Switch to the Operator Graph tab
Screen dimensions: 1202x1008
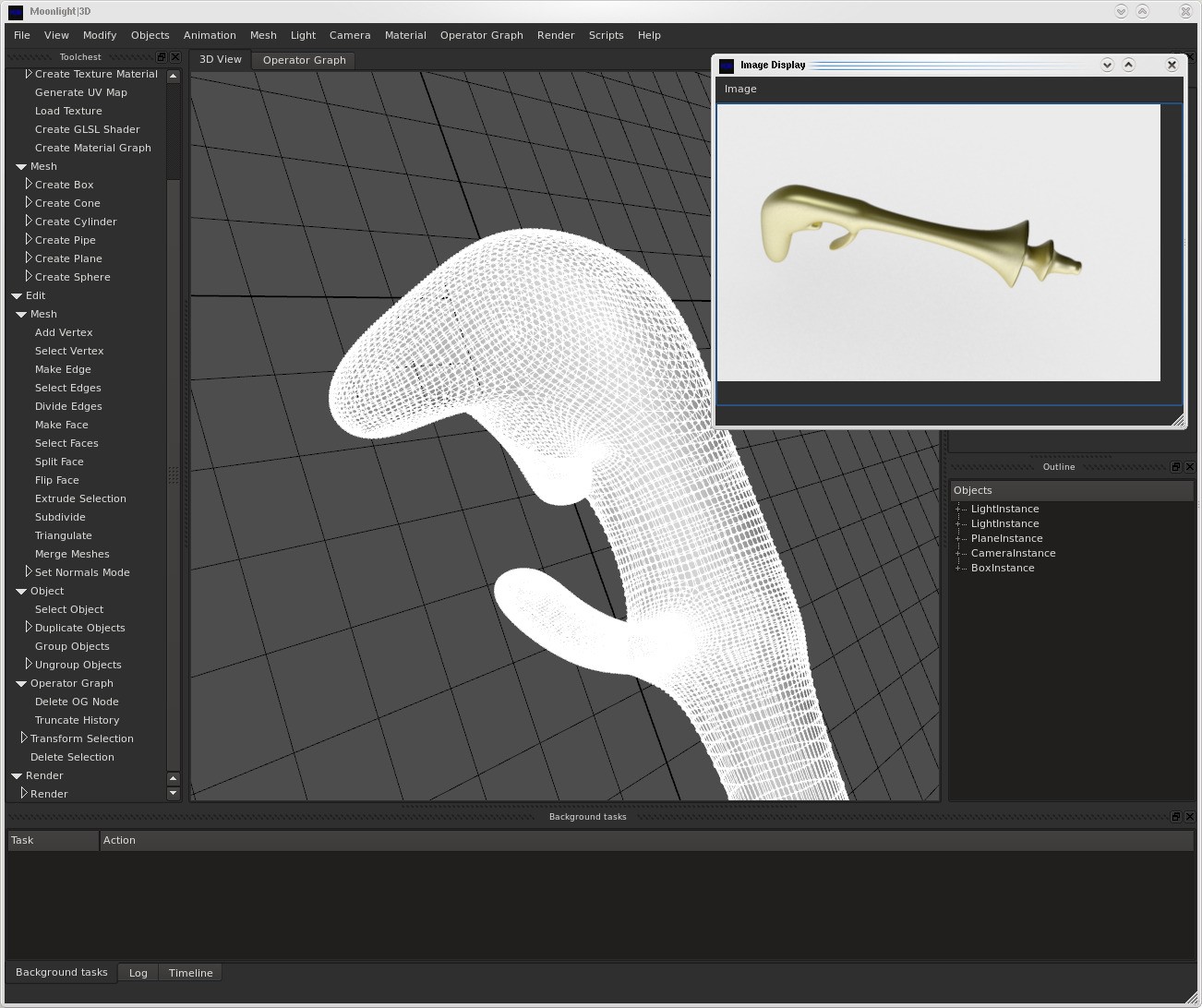click(x=304, y=60)
